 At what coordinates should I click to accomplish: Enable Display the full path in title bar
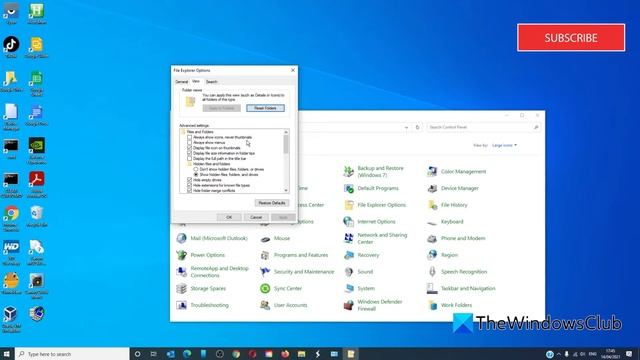(x=189, y=159)
